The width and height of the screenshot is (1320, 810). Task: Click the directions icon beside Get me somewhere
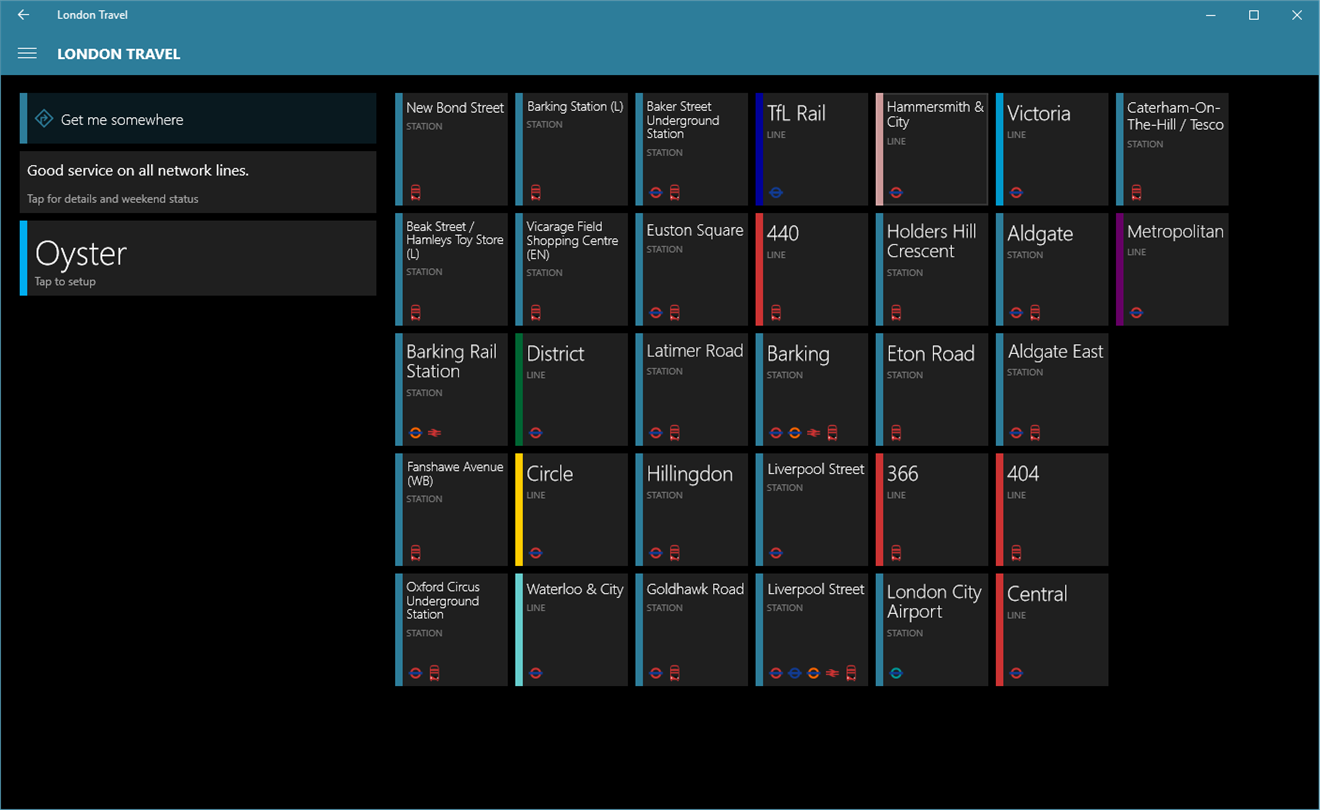43,119
